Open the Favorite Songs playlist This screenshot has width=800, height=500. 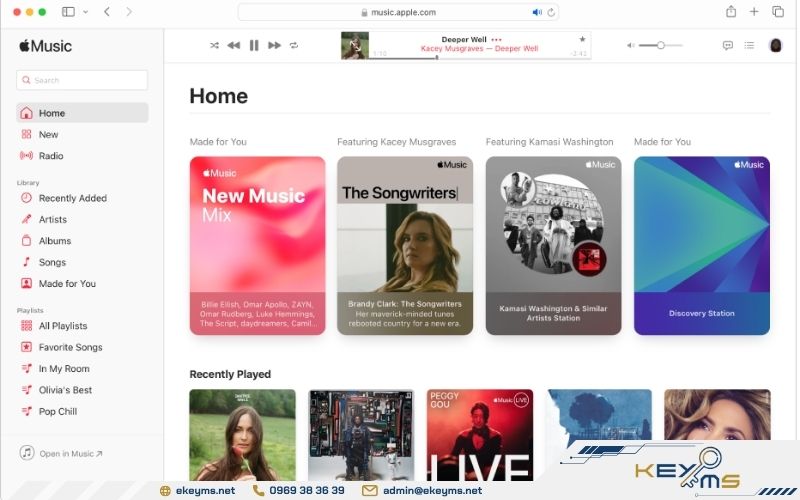(x=82, y=347)
